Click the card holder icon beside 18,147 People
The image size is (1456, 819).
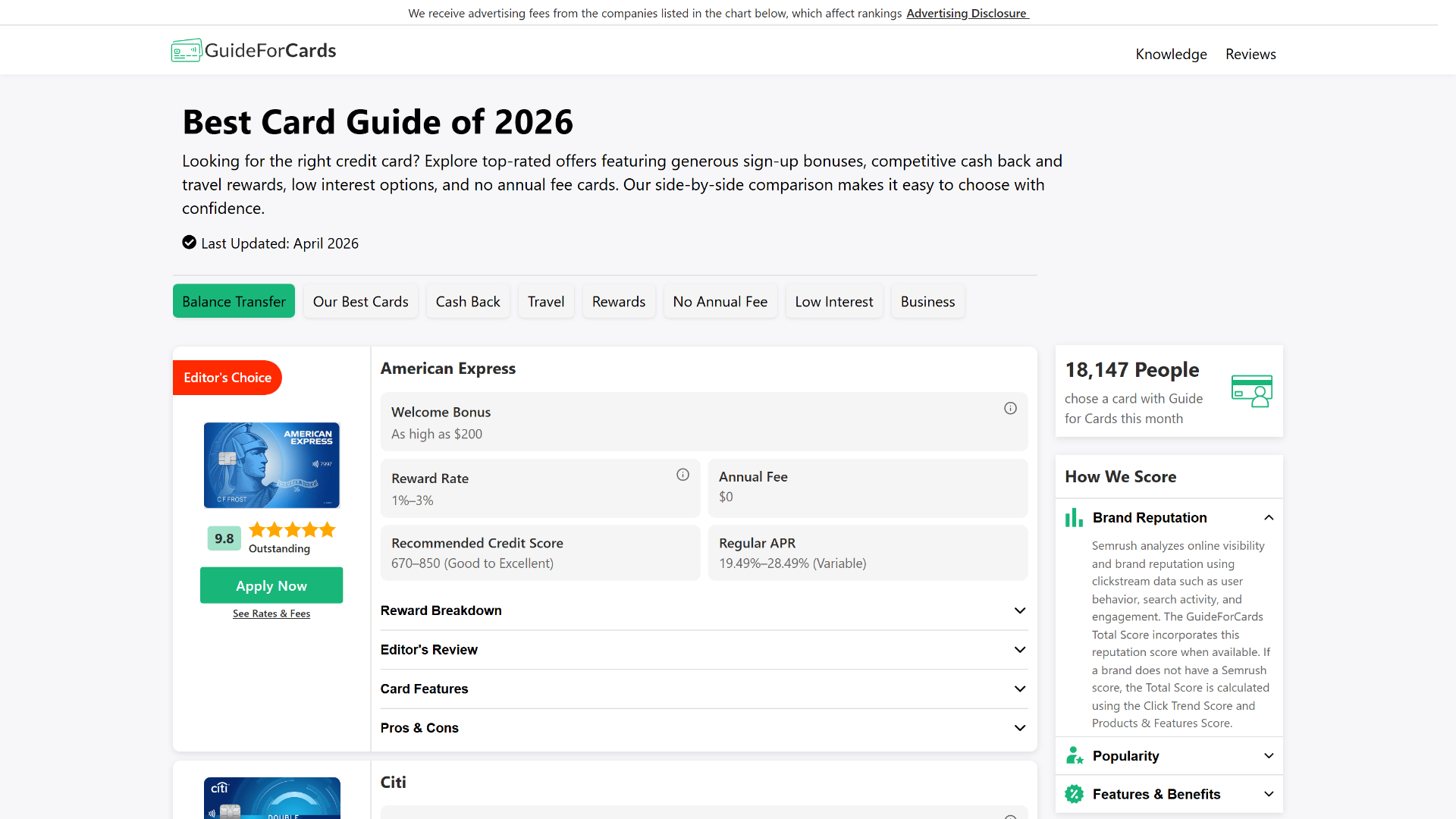coord(1252,391)
